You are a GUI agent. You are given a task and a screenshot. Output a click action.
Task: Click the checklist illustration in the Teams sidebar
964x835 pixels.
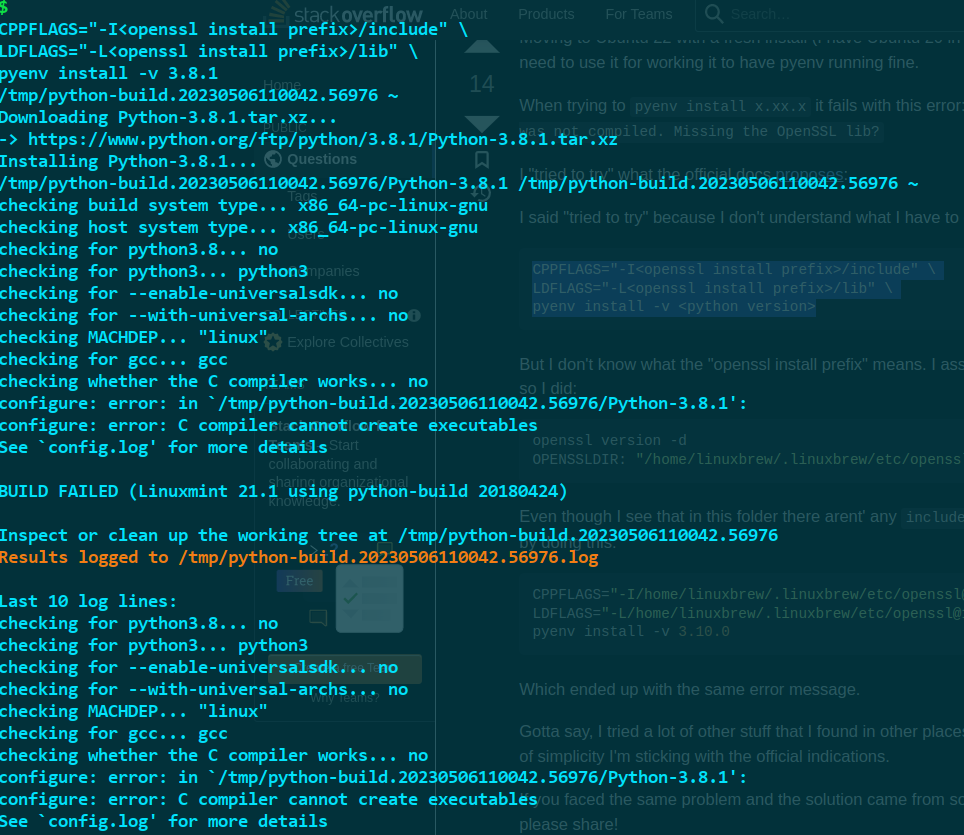[x=369, y=598]
